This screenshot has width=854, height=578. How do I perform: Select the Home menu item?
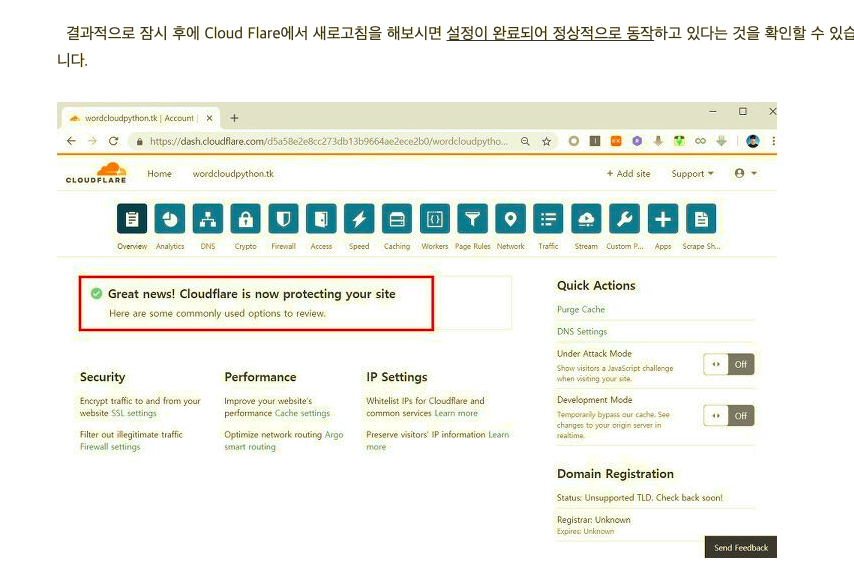(159, 173)
